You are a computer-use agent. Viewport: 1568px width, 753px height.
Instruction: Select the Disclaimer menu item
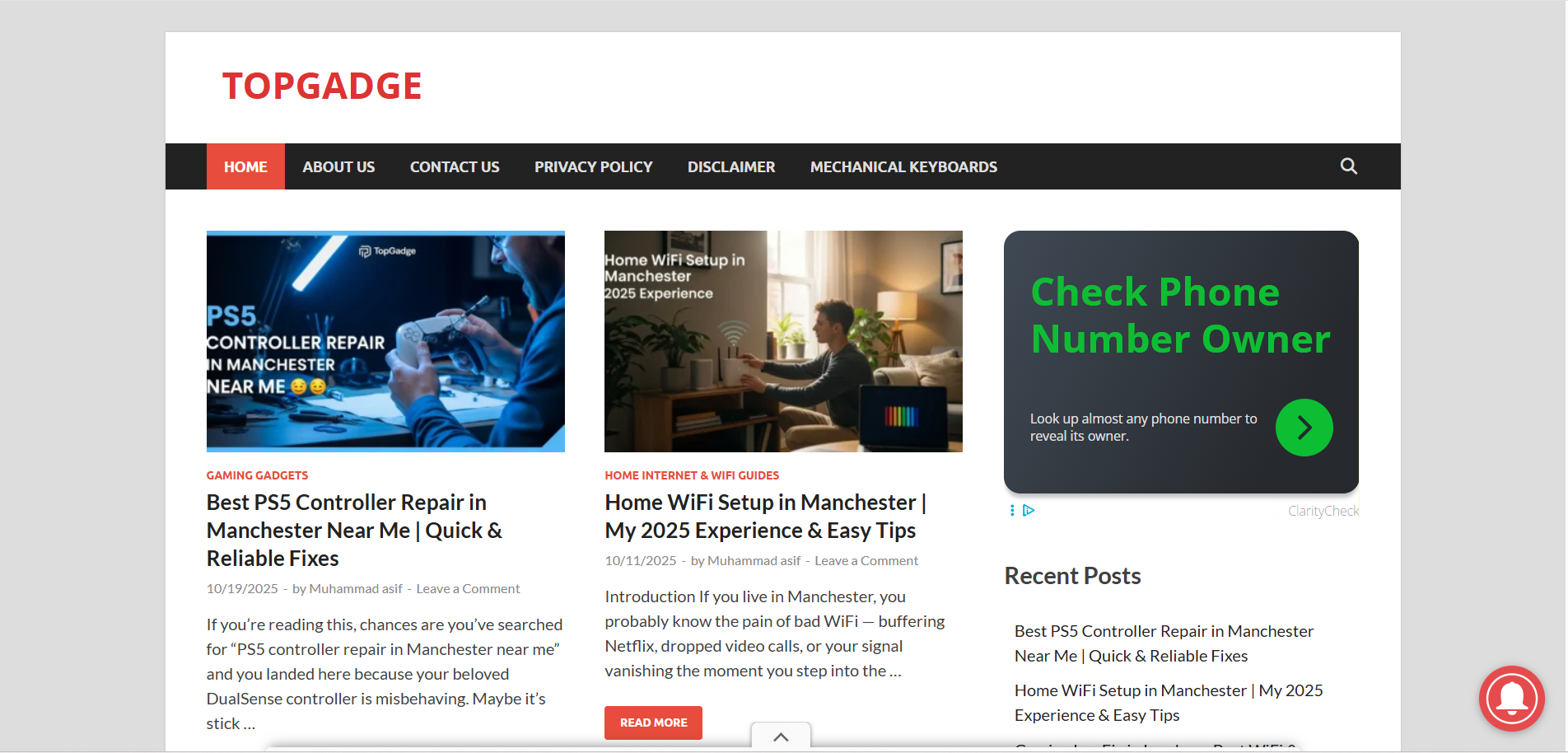[731, 166]
